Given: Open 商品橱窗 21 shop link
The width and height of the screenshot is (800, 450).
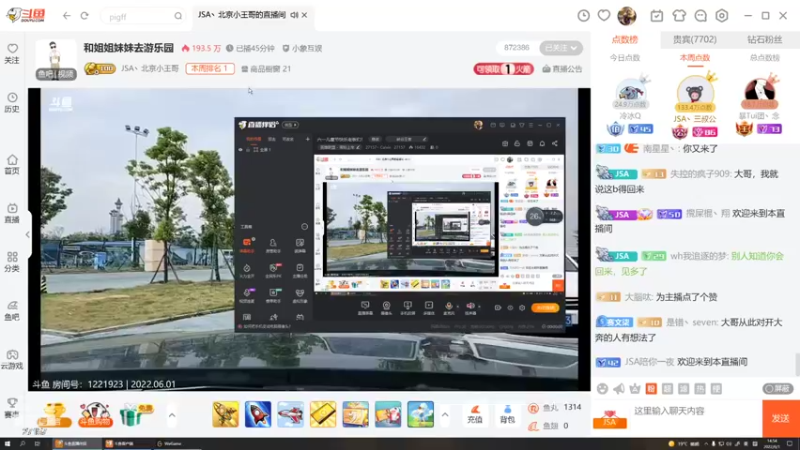Looking at the screenshot, I should click(266, 69).
